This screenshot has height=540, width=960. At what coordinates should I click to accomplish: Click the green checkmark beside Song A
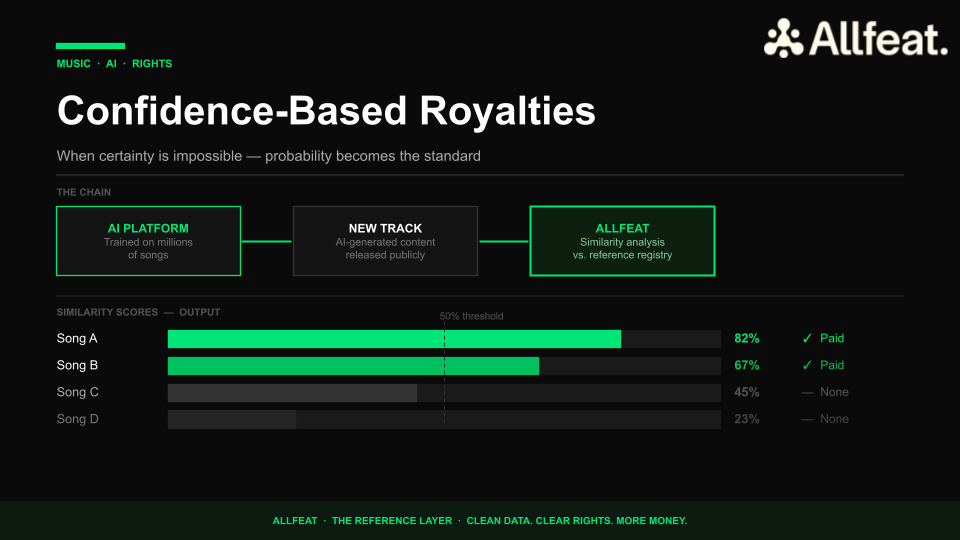point(807,338)
